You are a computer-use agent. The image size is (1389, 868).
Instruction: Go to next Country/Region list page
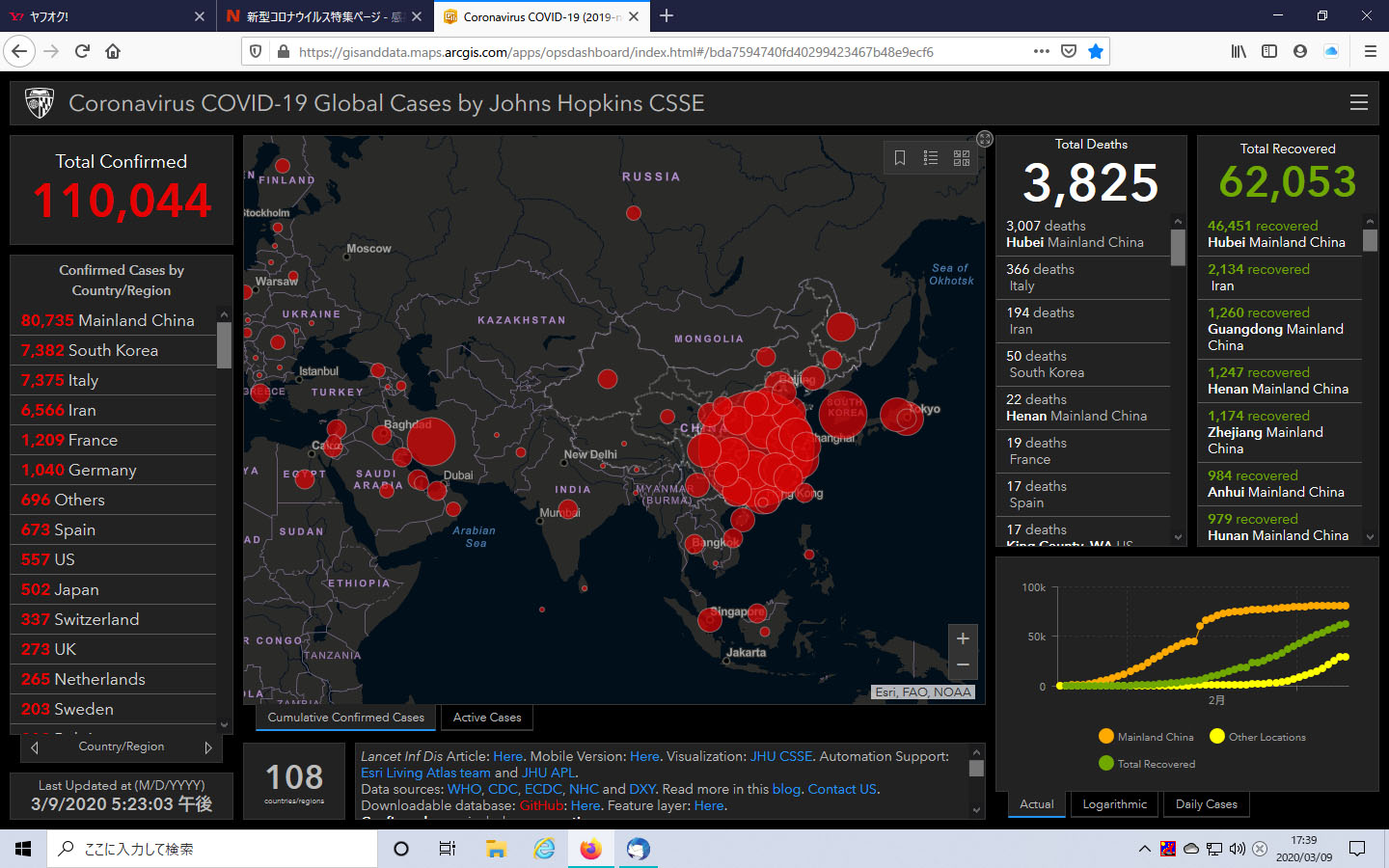[208, 747]
